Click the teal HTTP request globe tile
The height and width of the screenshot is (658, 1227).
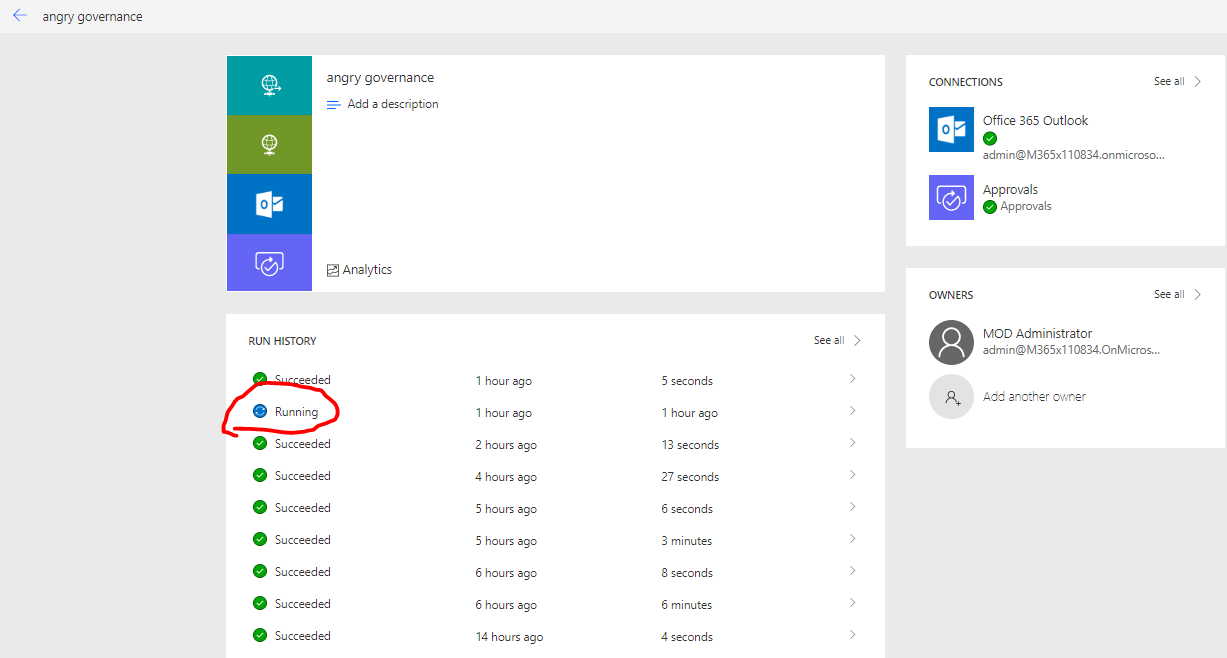coord(269,85)
